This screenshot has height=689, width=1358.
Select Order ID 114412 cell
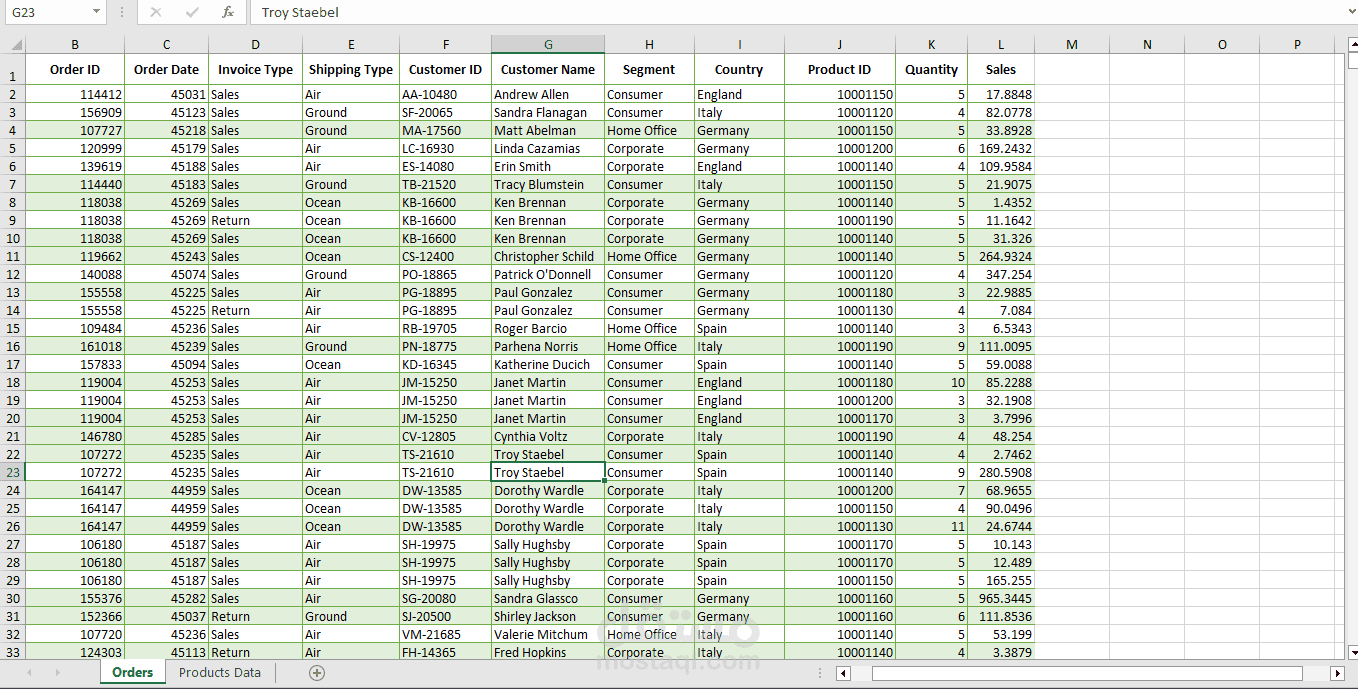point(75,94)
